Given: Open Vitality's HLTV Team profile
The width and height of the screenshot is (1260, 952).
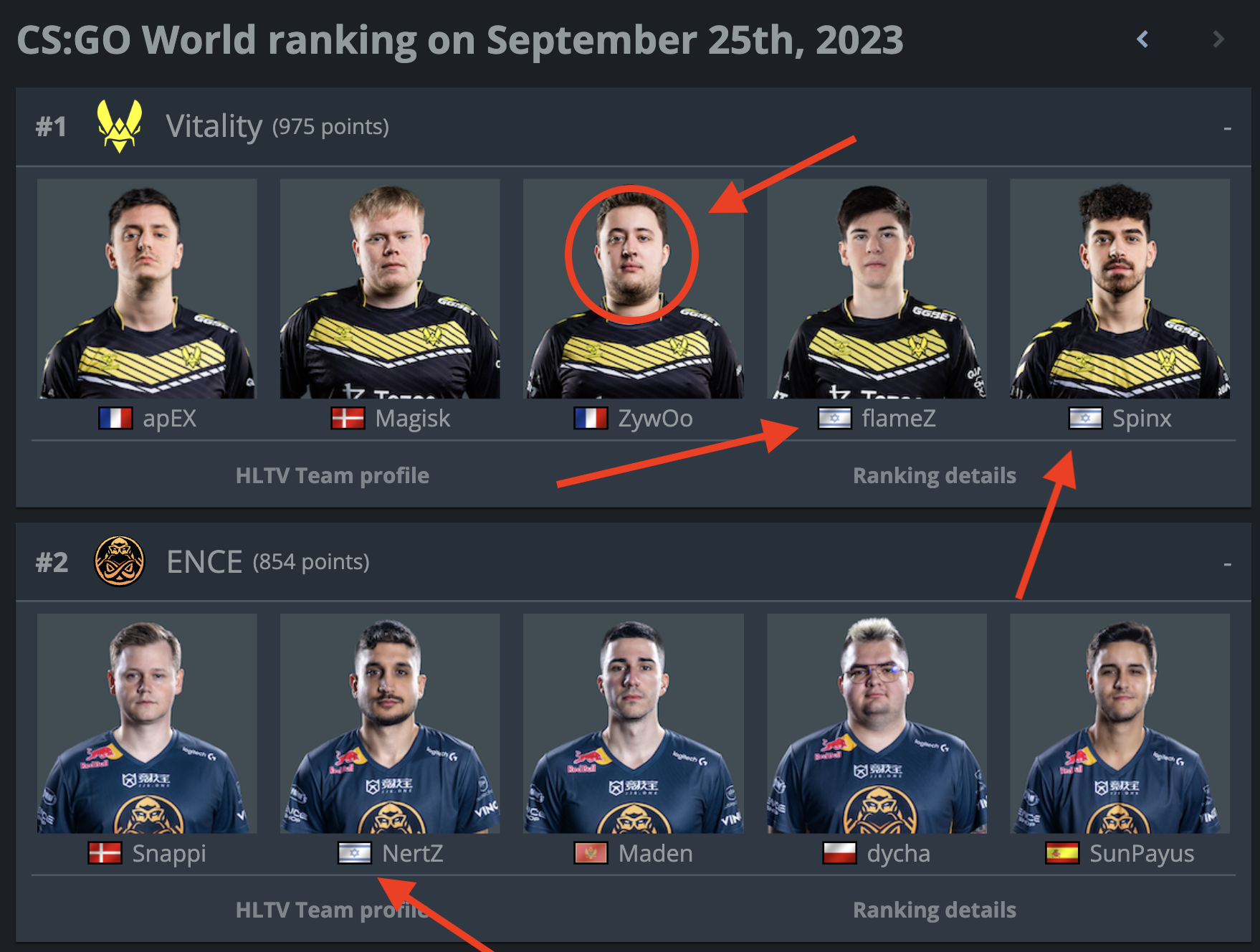Looking at the screenshot, I should click(333, 475).
